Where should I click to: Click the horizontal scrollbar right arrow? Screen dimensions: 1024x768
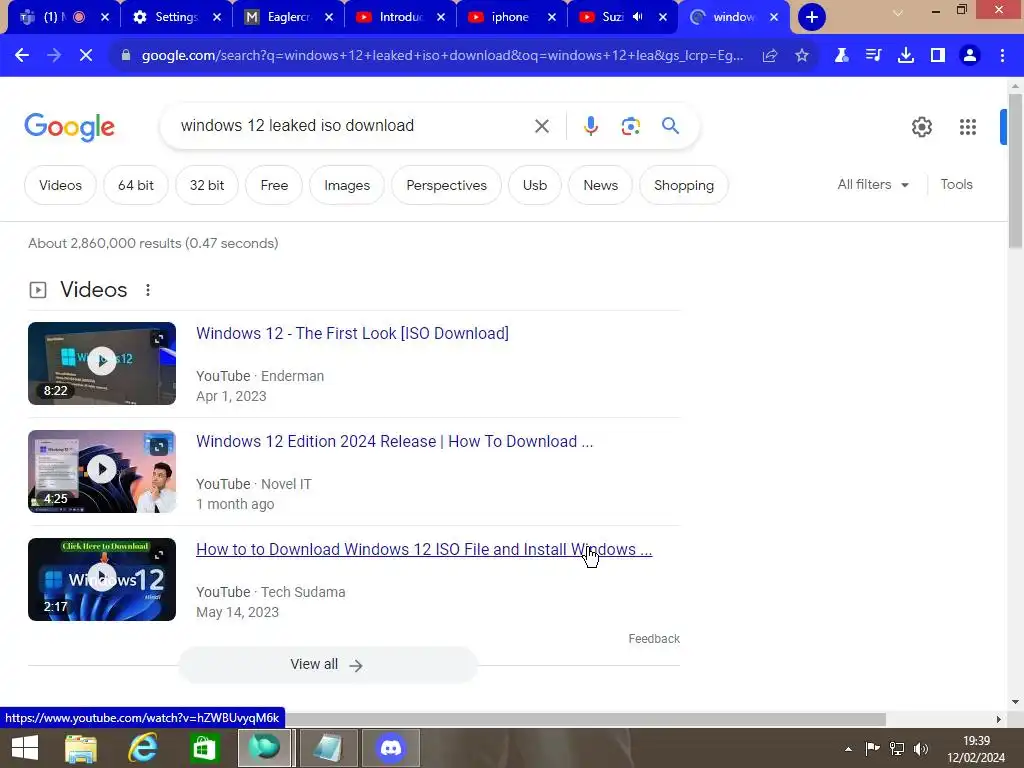pyautogui.click(x=999, y=720)
